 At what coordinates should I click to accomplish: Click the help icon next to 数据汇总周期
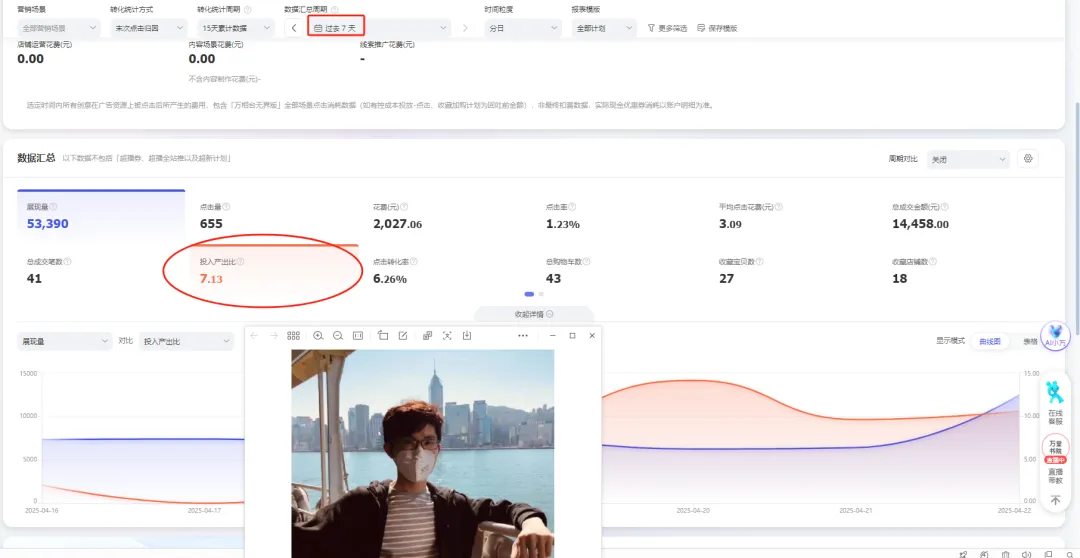[x=335, y=10]
